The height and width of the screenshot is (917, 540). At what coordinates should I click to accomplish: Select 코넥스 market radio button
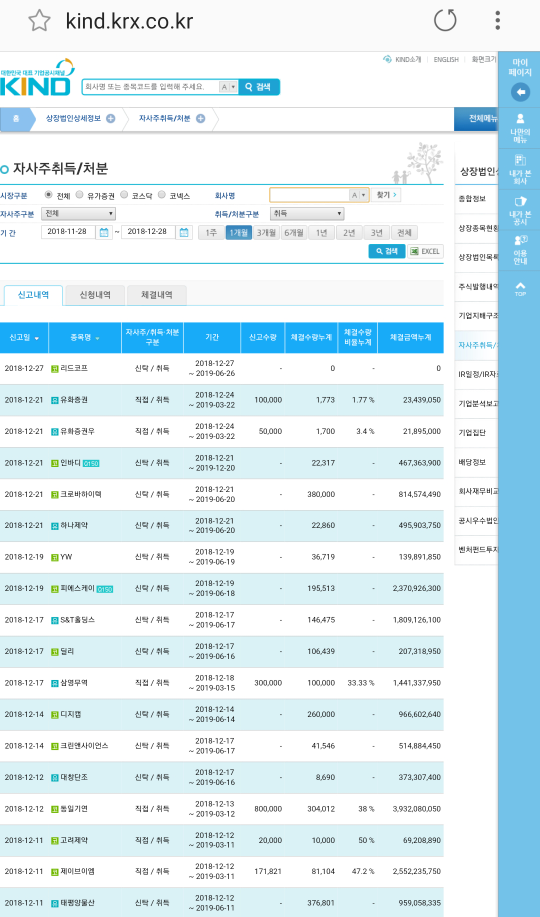161,195
